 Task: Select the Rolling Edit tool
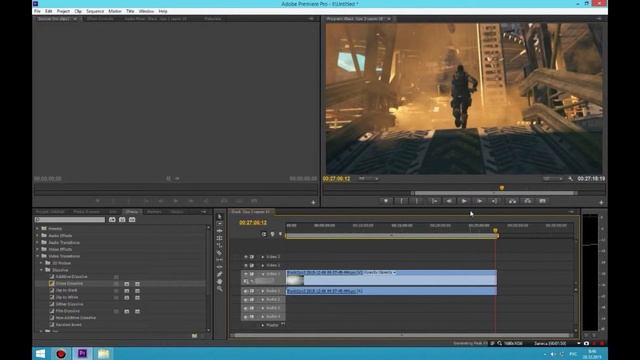coord(220,238)
